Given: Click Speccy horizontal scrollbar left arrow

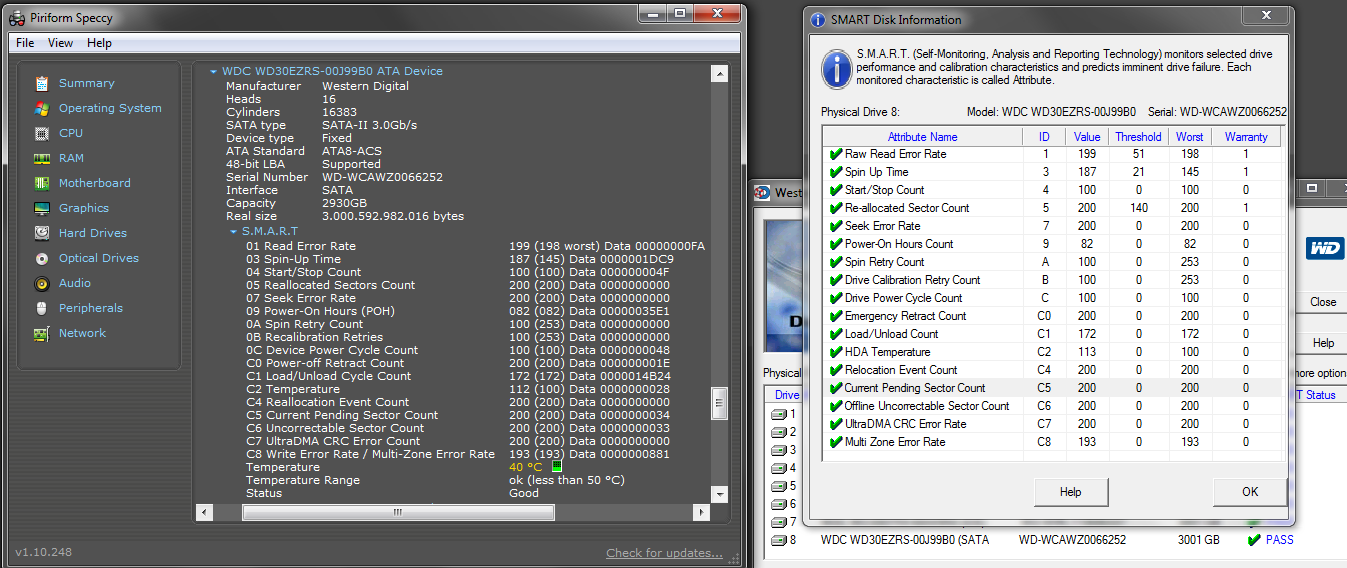Looking at the screenshot, I should [205, 512].
